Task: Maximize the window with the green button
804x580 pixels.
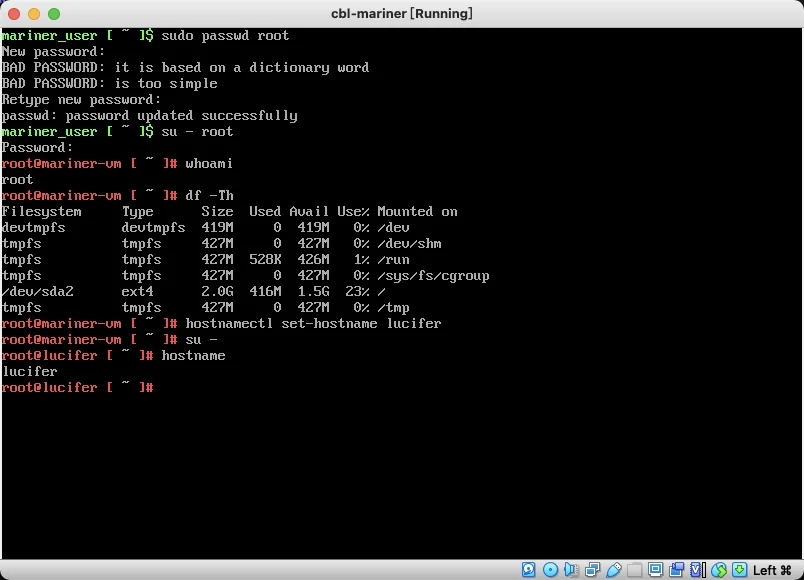Action: click(54, 14)
